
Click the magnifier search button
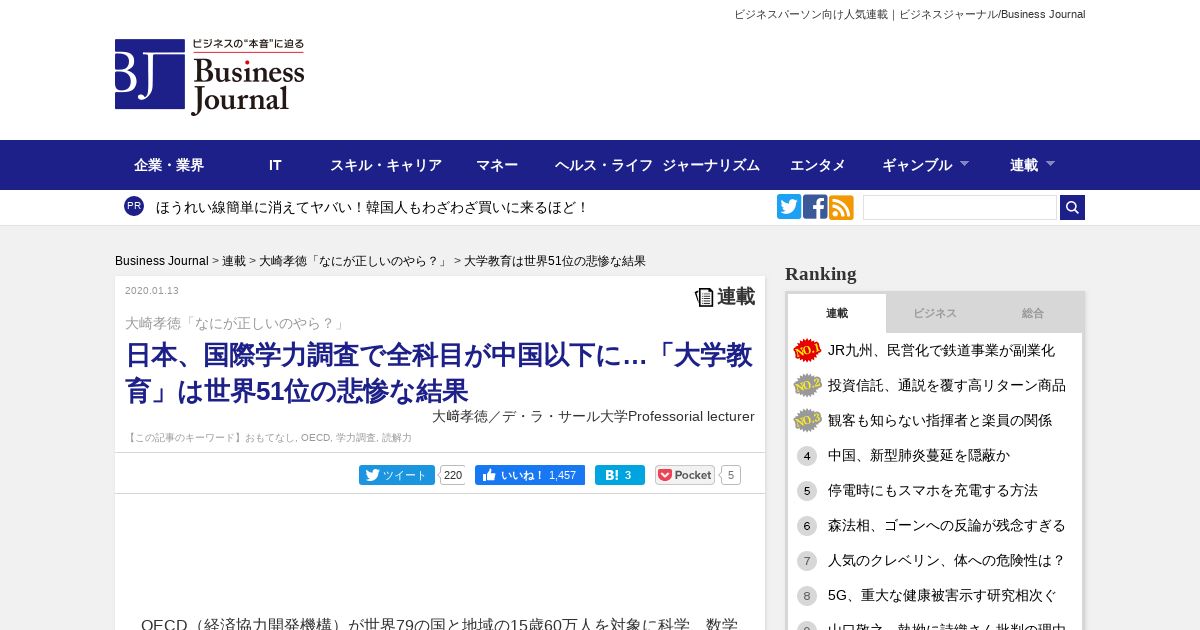pyautogui.click(x=1072, y=207)
